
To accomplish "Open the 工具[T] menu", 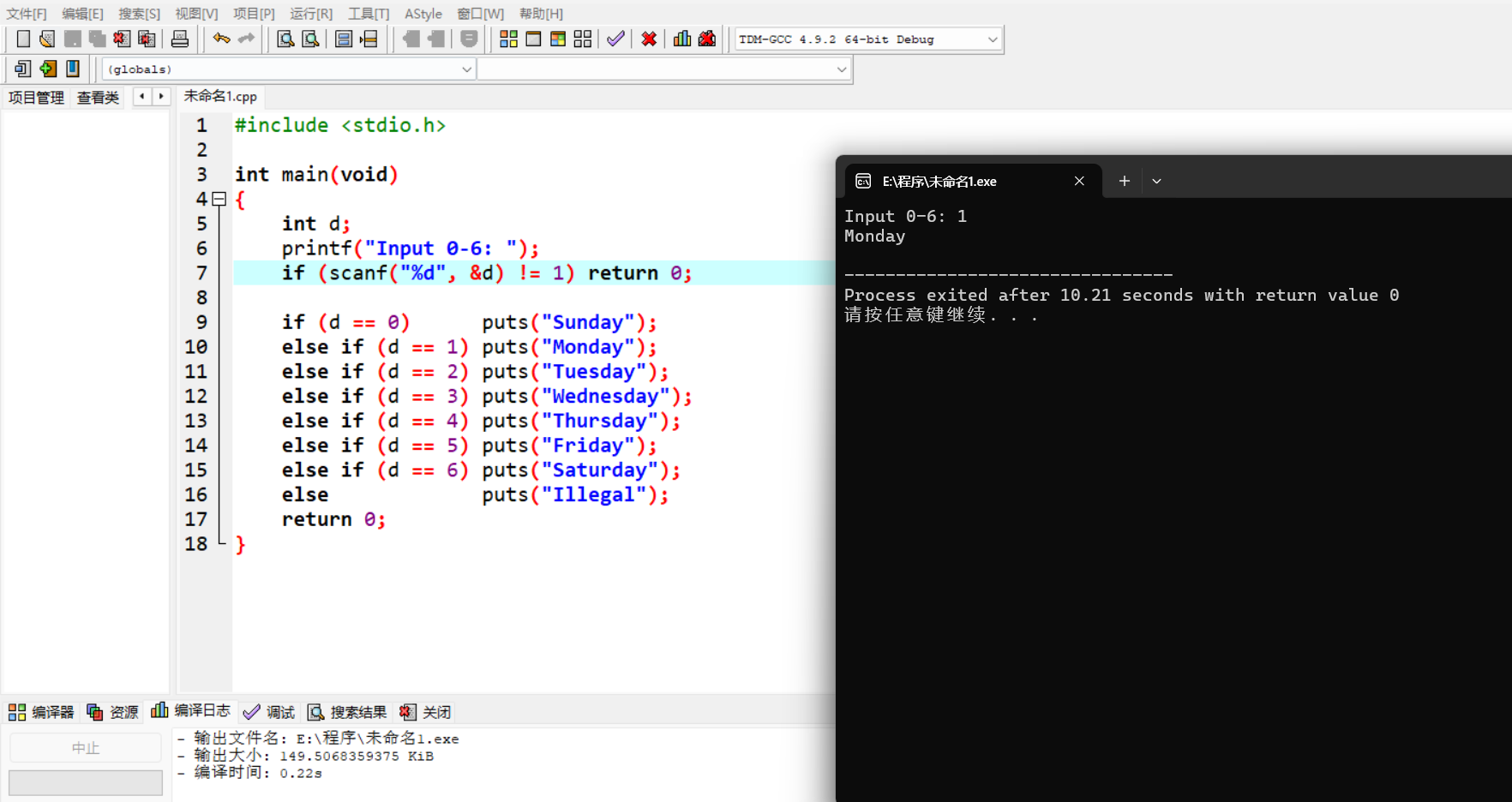I will click(x=369, y=14).
